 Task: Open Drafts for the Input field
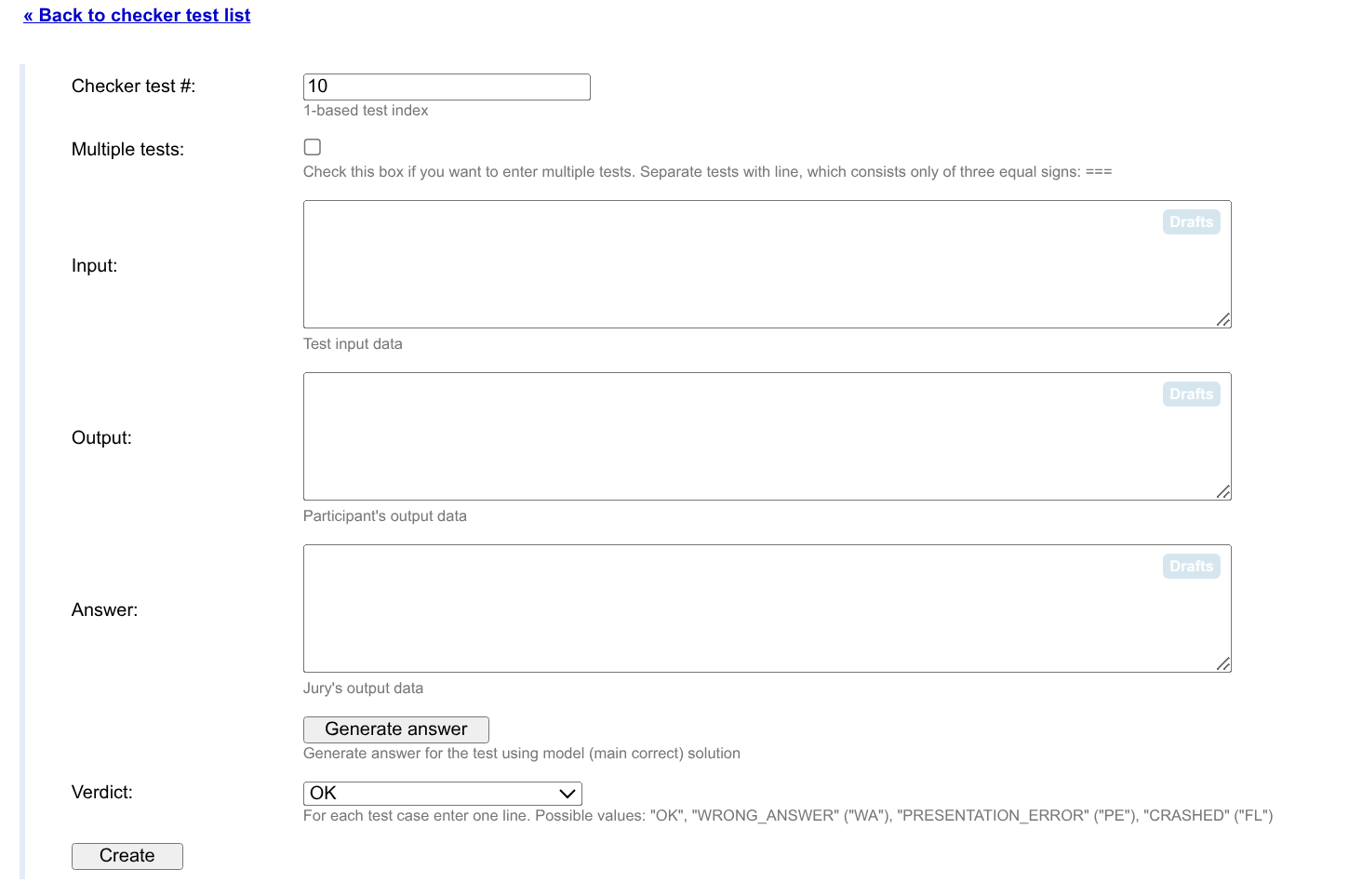coord(1191,222)
